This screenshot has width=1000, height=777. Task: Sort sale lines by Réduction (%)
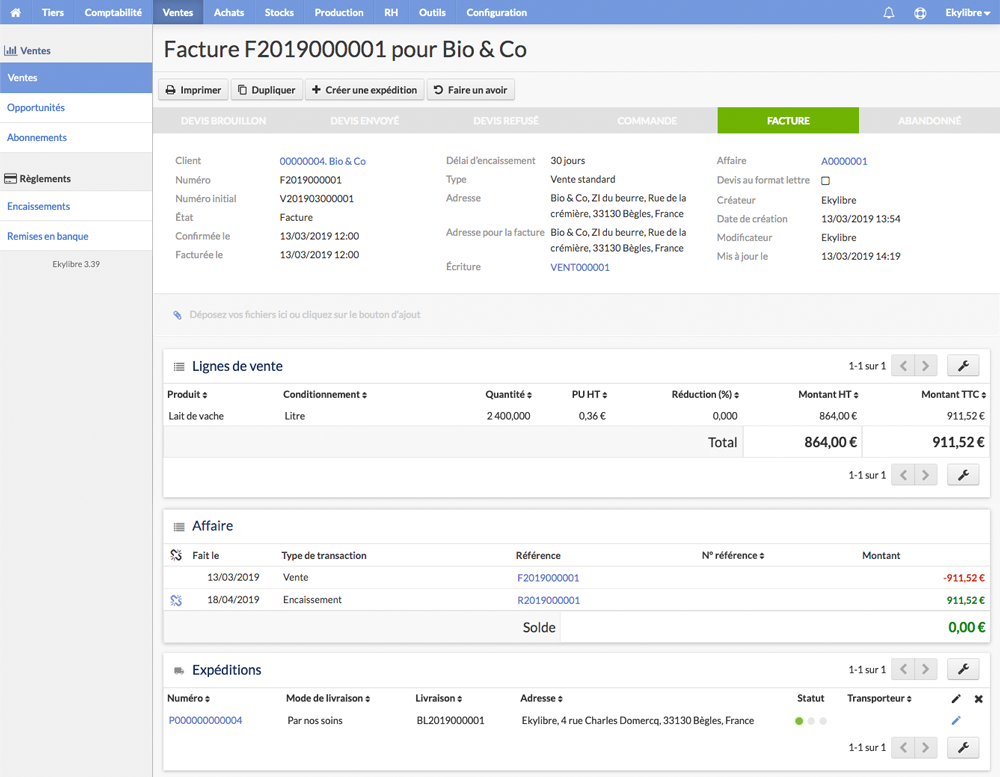pos(705,394)
